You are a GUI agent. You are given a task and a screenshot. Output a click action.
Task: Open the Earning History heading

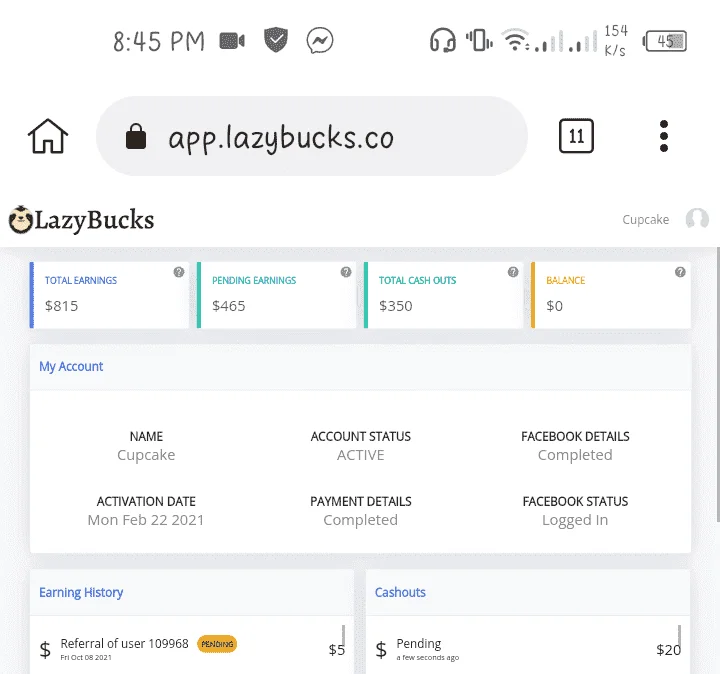(x=81, y=592)
